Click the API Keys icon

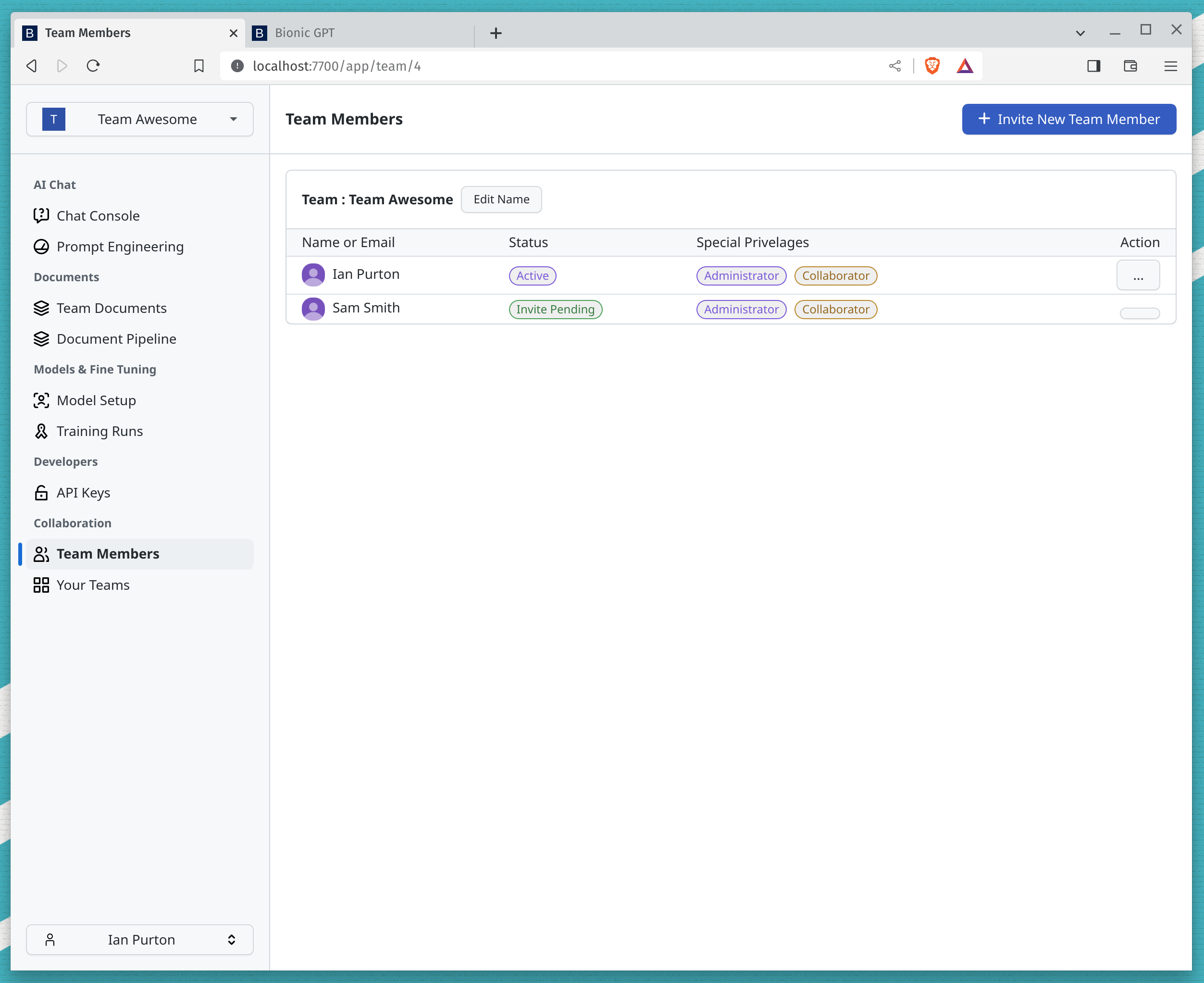pyautogui.click(x=41, y=492)
